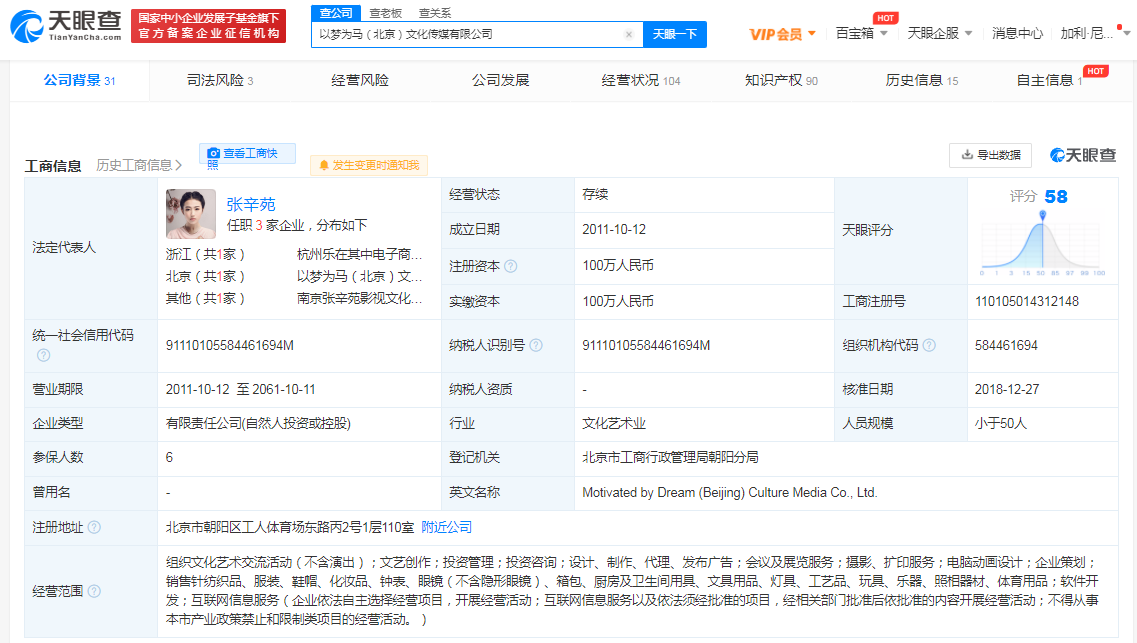Click the 人员规模 value 小于50人

click(x=1001, y=423)
